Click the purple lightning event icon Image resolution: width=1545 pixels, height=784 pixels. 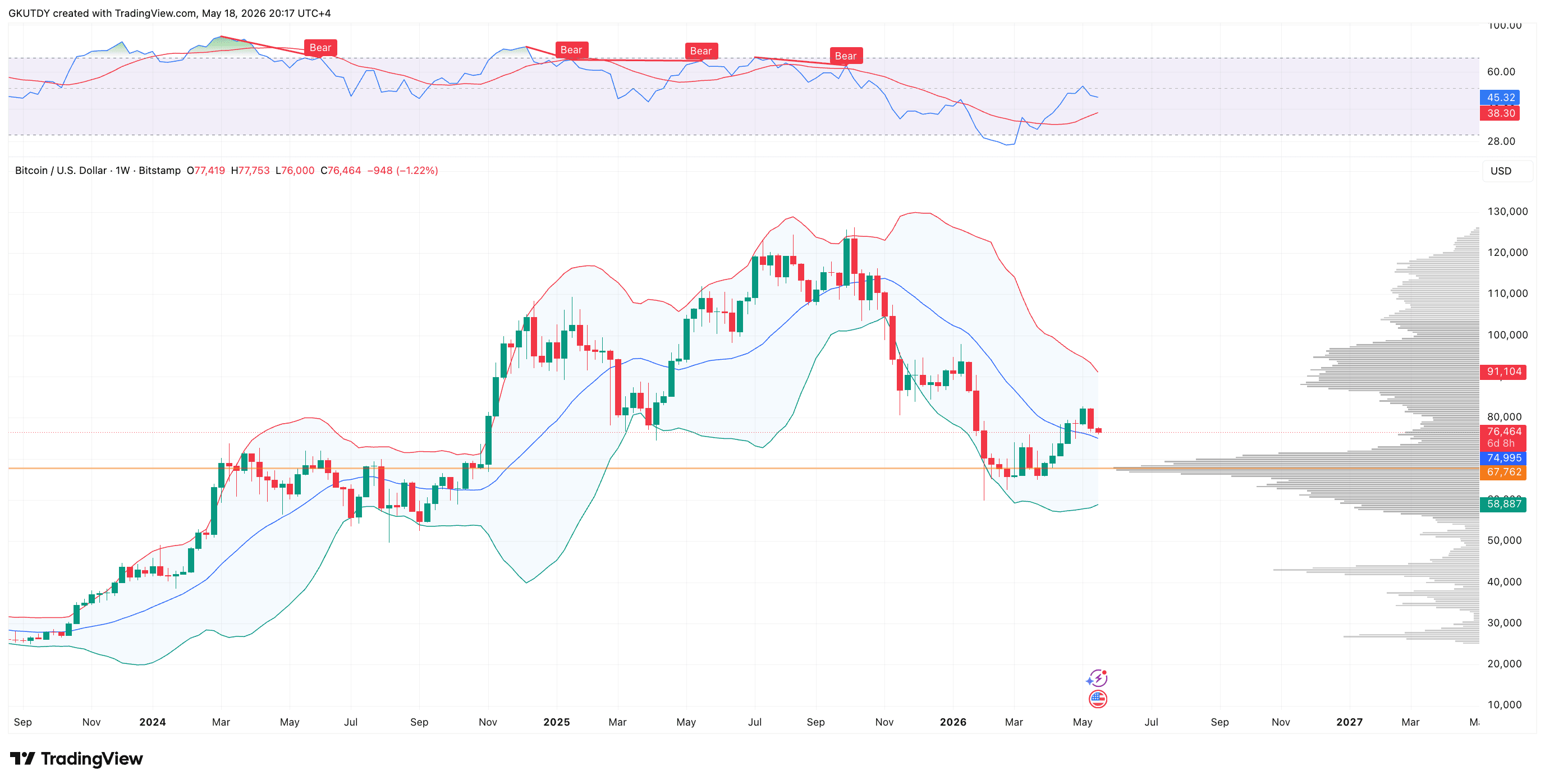coord(1097,678)
